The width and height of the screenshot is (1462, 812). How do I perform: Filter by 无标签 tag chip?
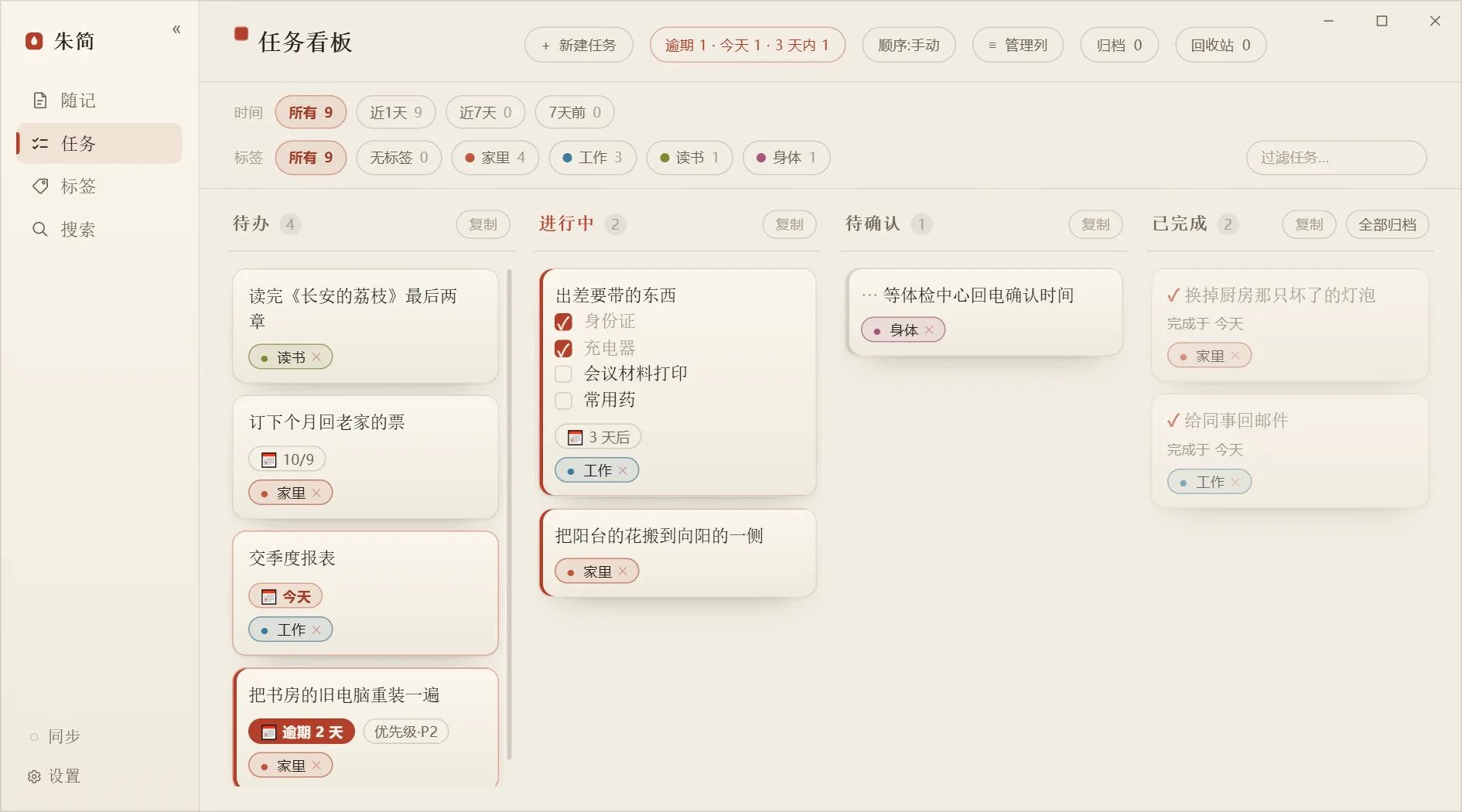point(398,158)
